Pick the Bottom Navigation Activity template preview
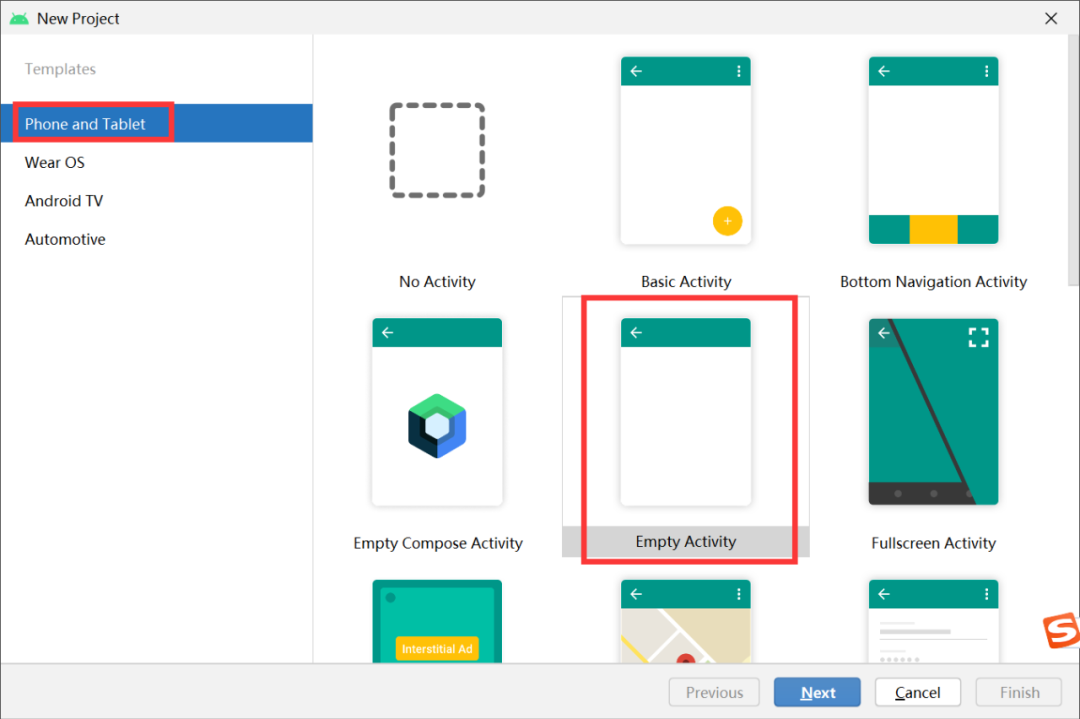This screenshot has height=719, width=1080. click(933, 150)
